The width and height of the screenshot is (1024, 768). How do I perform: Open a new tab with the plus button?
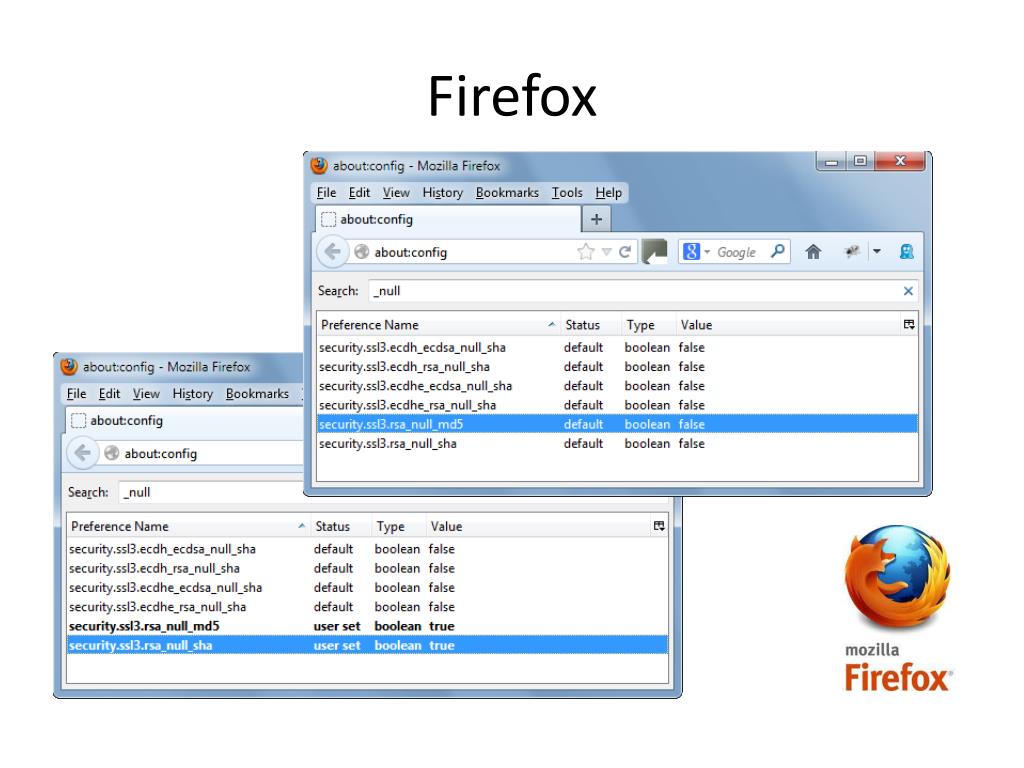tap(596, 219)
